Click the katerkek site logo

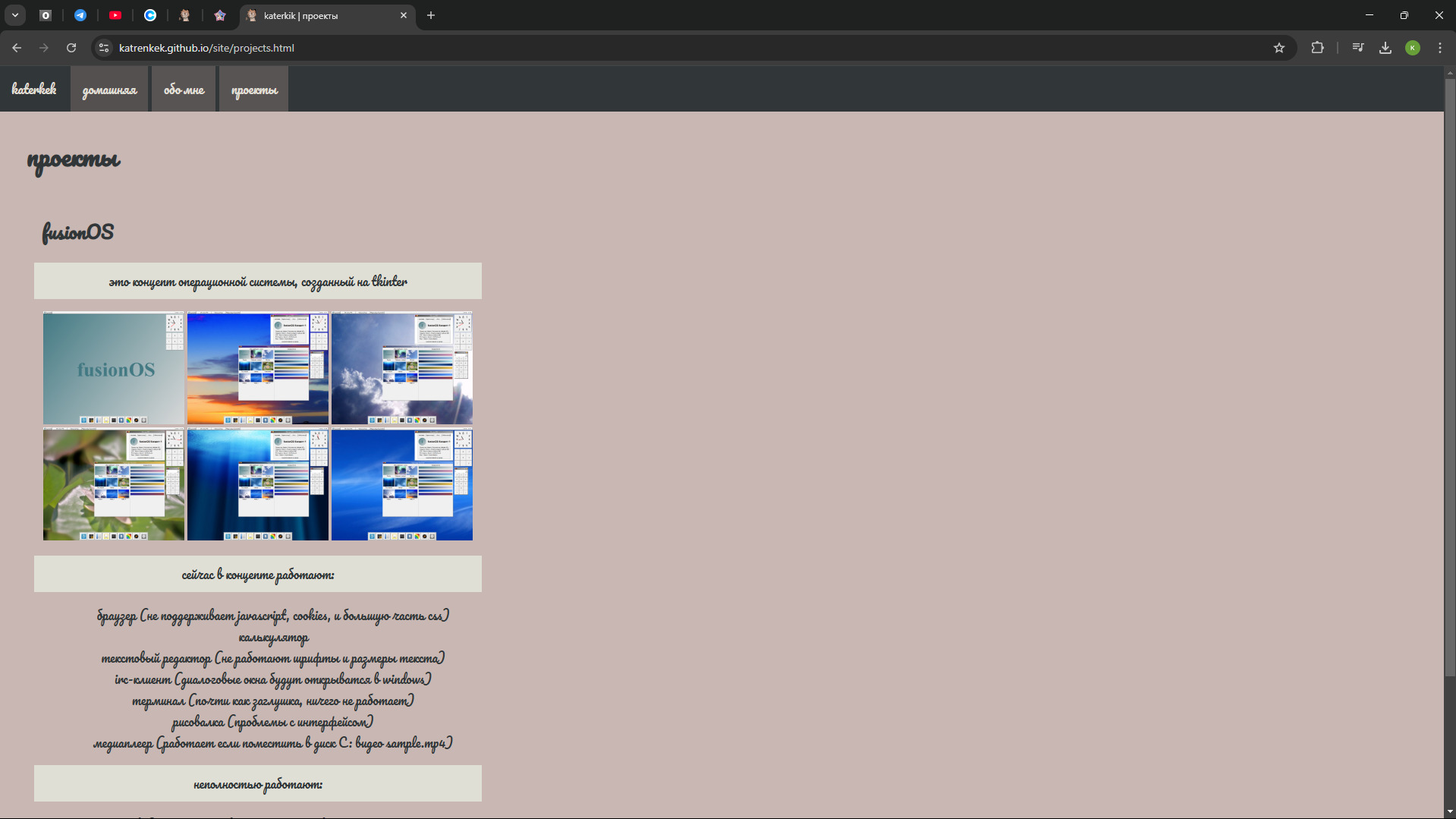tap(34, 89)
